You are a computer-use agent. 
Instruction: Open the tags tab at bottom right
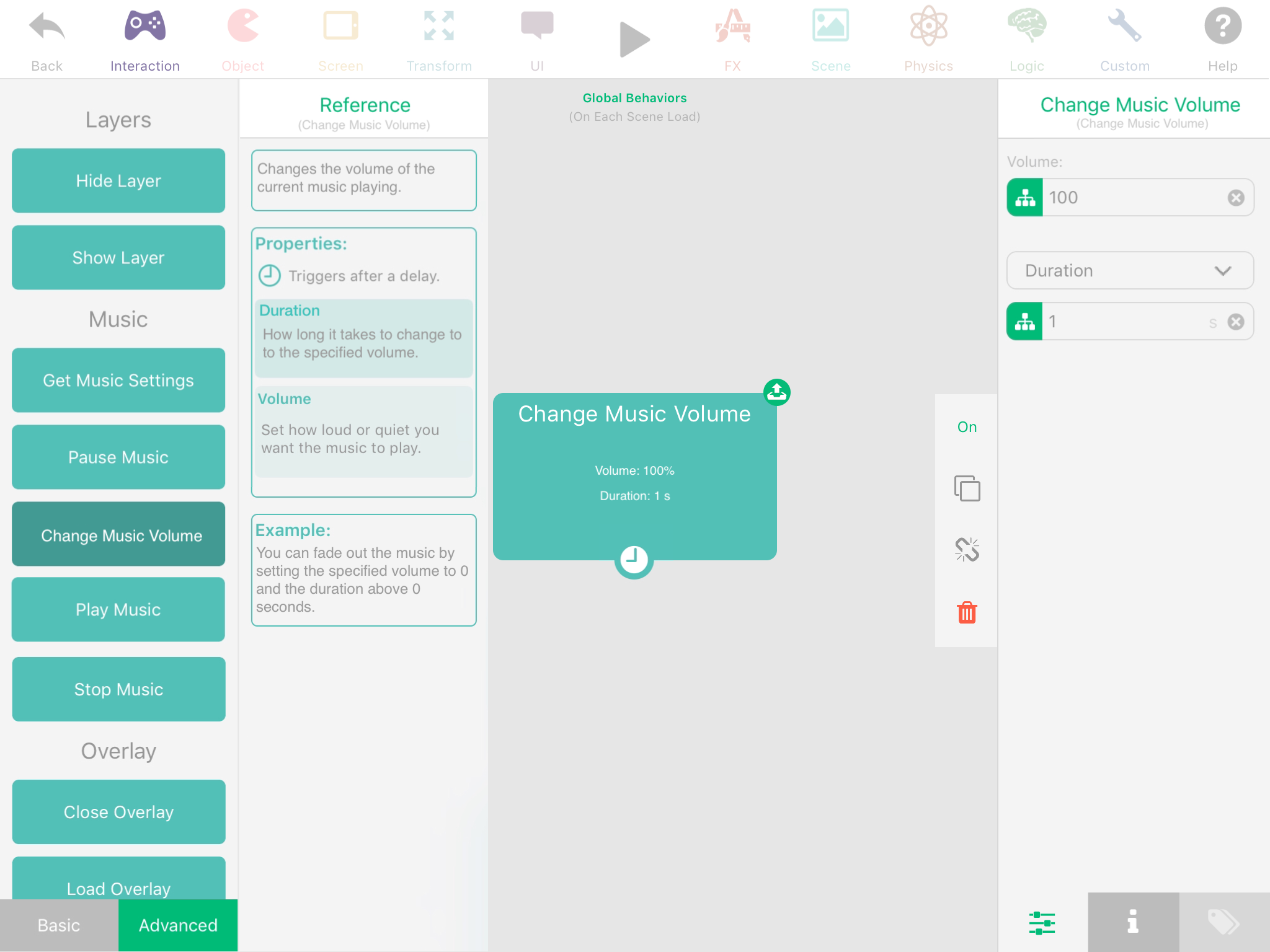(1223, 922)
